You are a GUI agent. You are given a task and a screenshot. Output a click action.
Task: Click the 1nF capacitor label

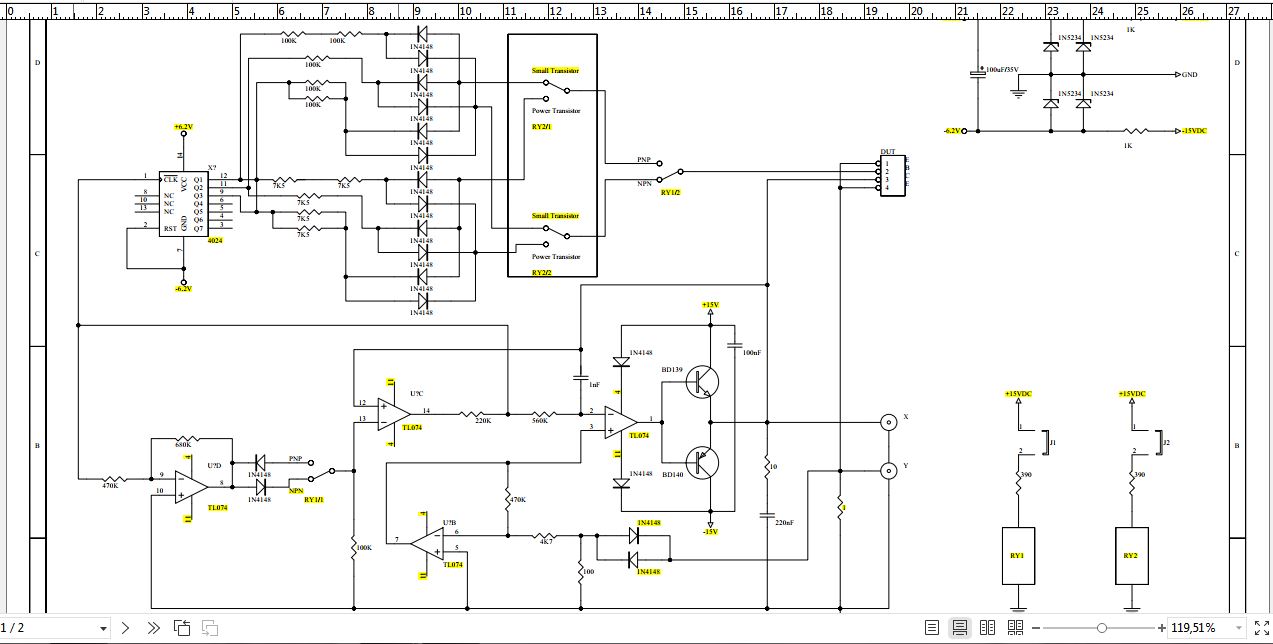(x=594, y=384)
